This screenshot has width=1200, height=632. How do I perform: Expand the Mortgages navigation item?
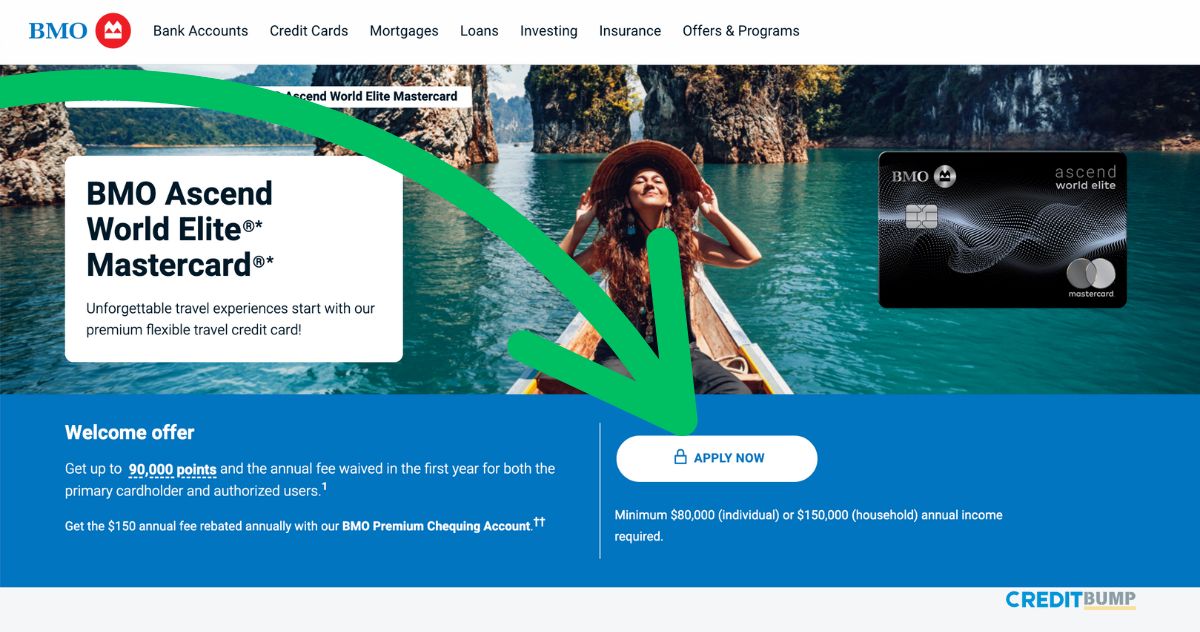pyautogui.click(x=404, y=31)
